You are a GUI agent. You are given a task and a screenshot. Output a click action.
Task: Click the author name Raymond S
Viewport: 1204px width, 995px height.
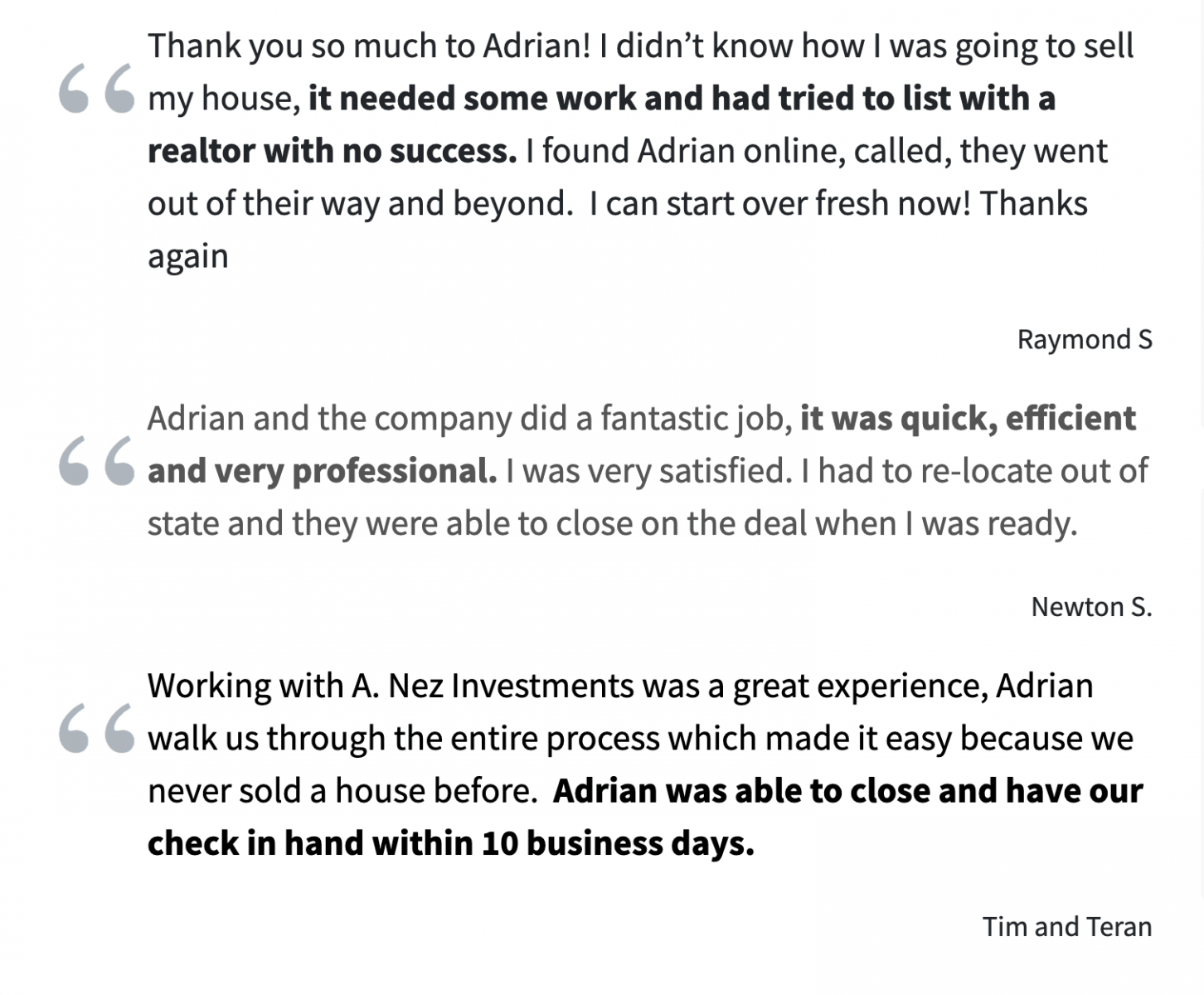tap(1084, 339)
